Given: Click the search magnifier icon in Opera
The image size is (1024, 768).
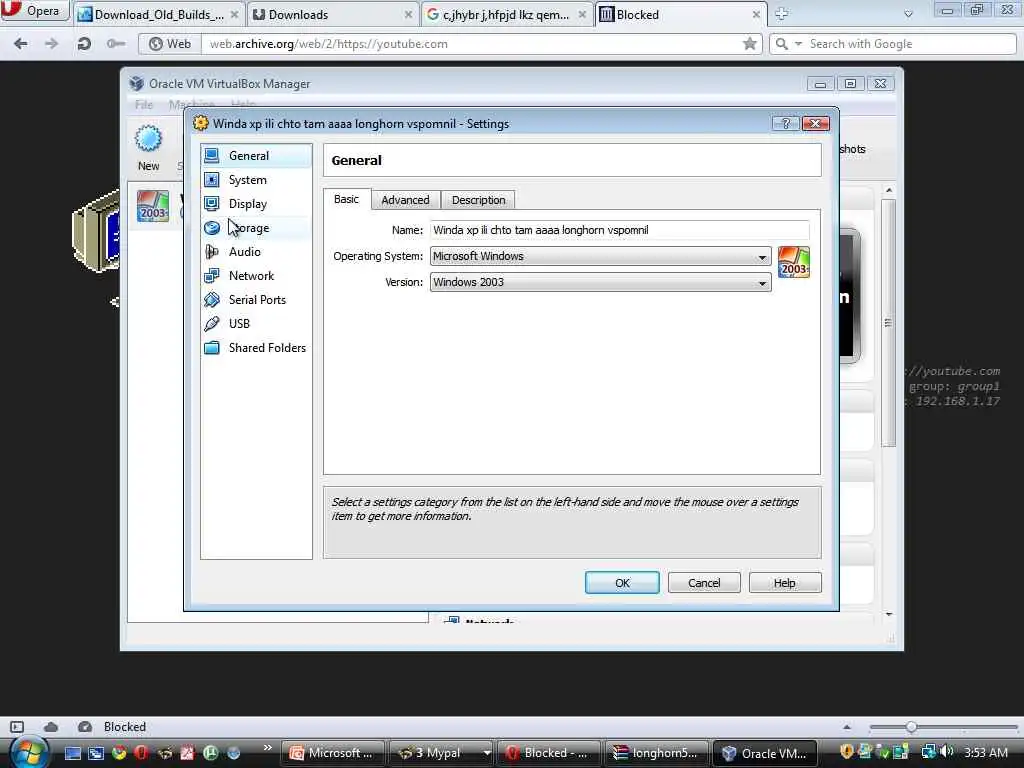Looking at the screenshot, I should click(782, 44).
